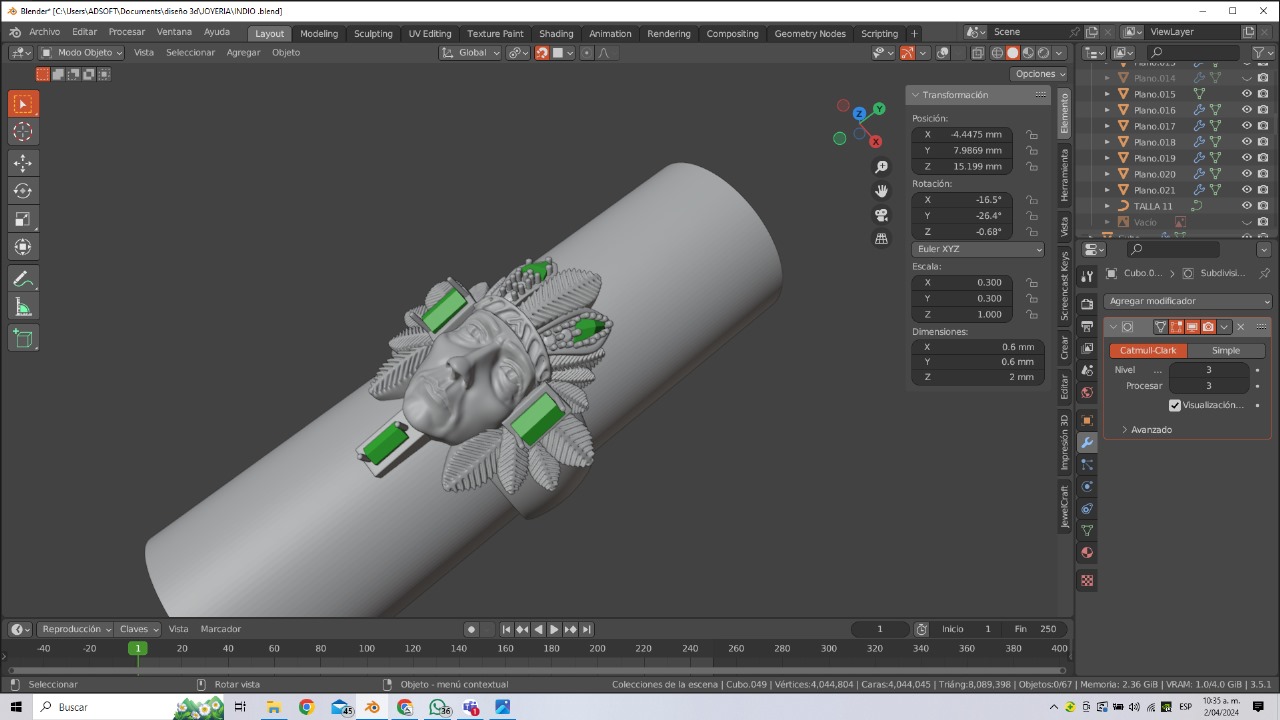1280x720 pixels.
Task: Toggle visibility of TALLA 11
Action: point(1246,206)
